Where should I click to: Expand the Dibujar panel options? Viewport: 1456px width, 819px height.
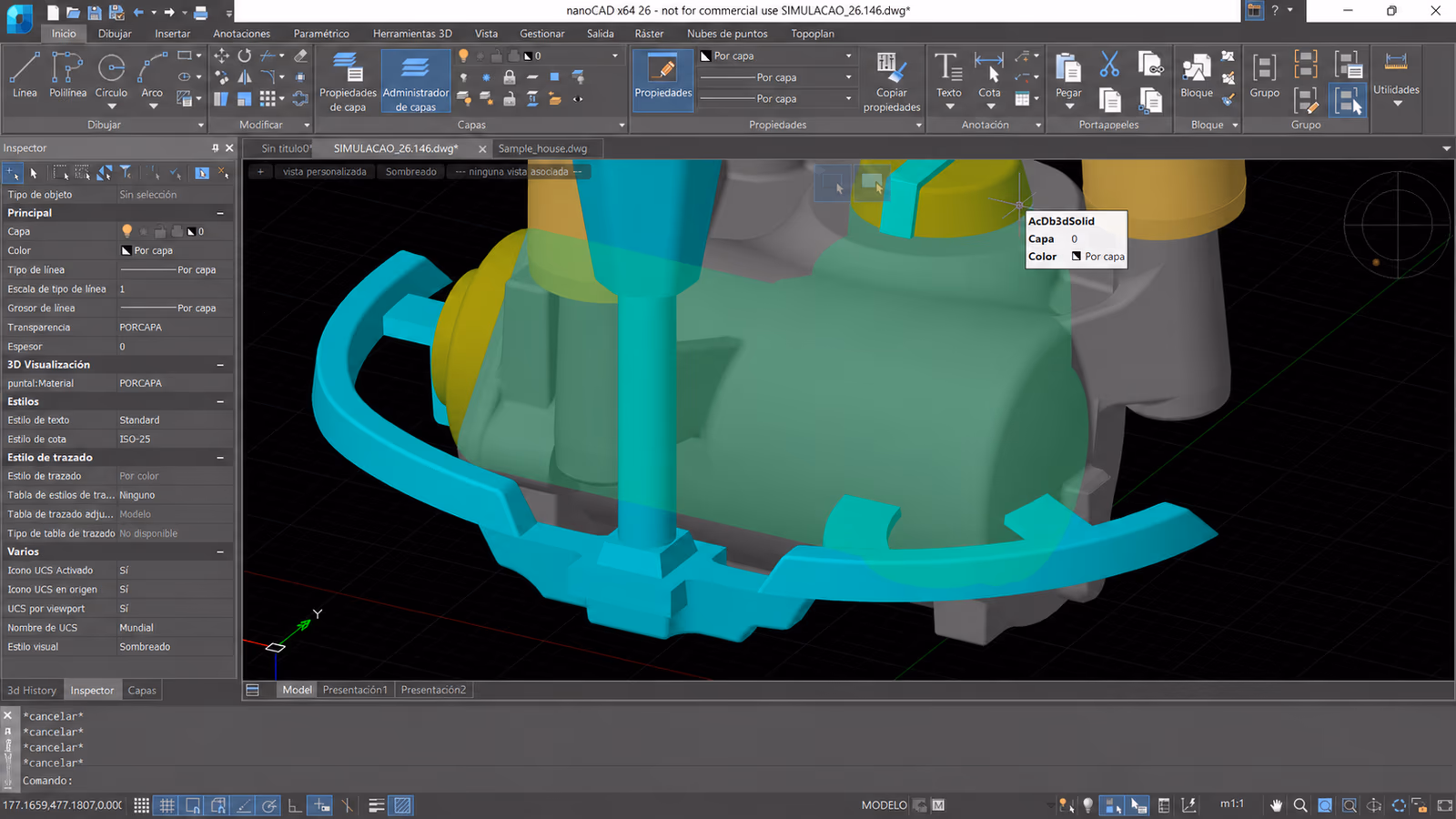tap(200, 125)
